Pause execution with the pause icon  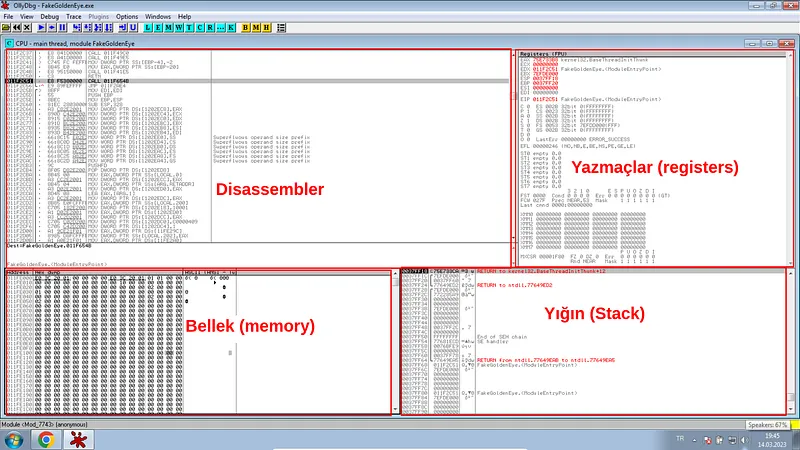62,28
